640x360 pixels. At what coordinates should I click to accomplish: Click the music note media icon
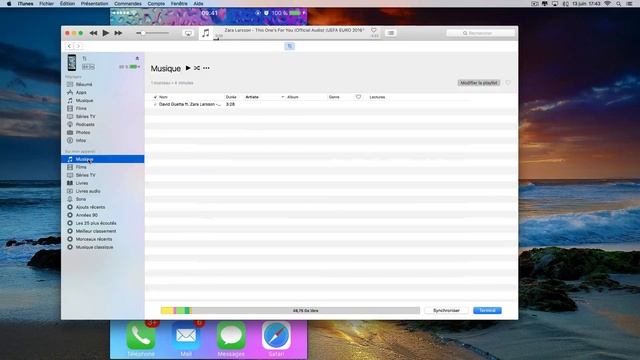pyautogui.click(x=206, y=33)
